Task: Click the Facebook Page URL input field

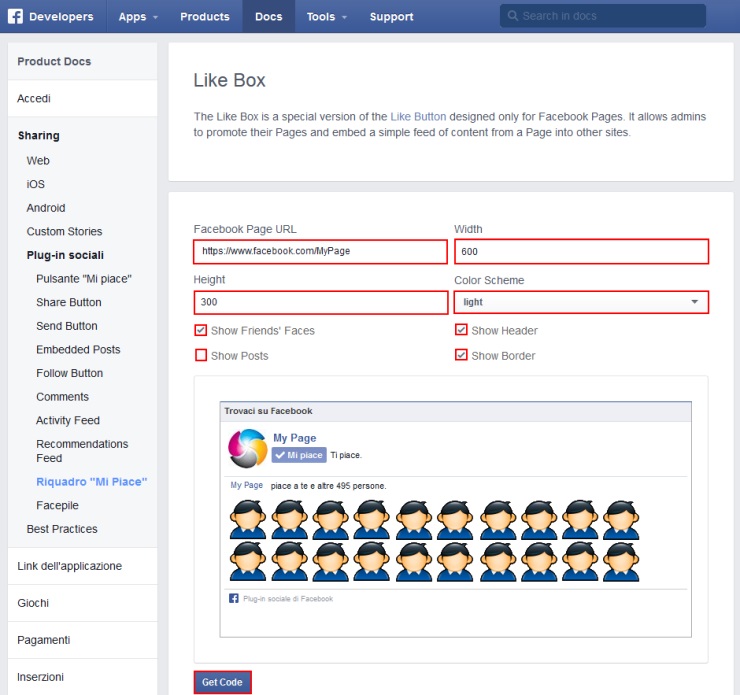Action: [x=320, y=251]
